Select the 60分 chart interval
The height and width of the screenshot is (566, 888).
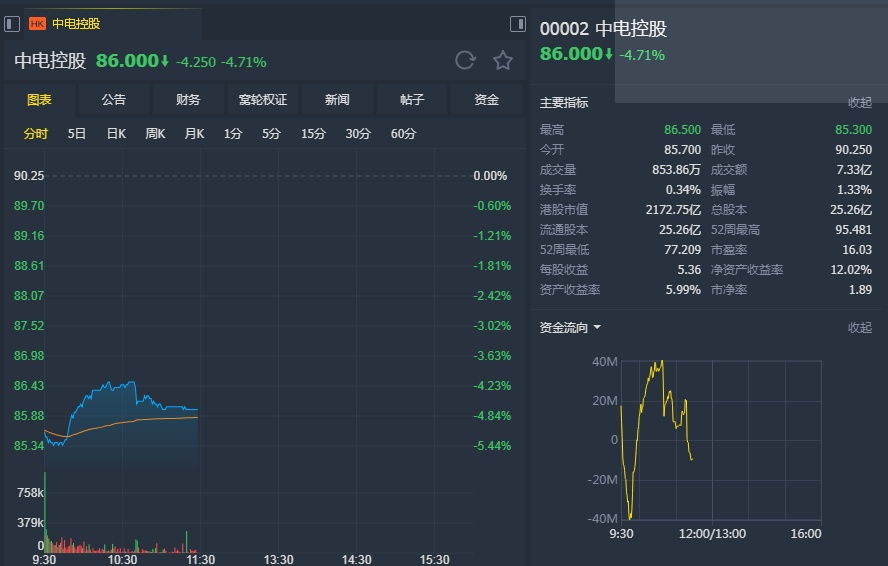click(x=403, y=134)
